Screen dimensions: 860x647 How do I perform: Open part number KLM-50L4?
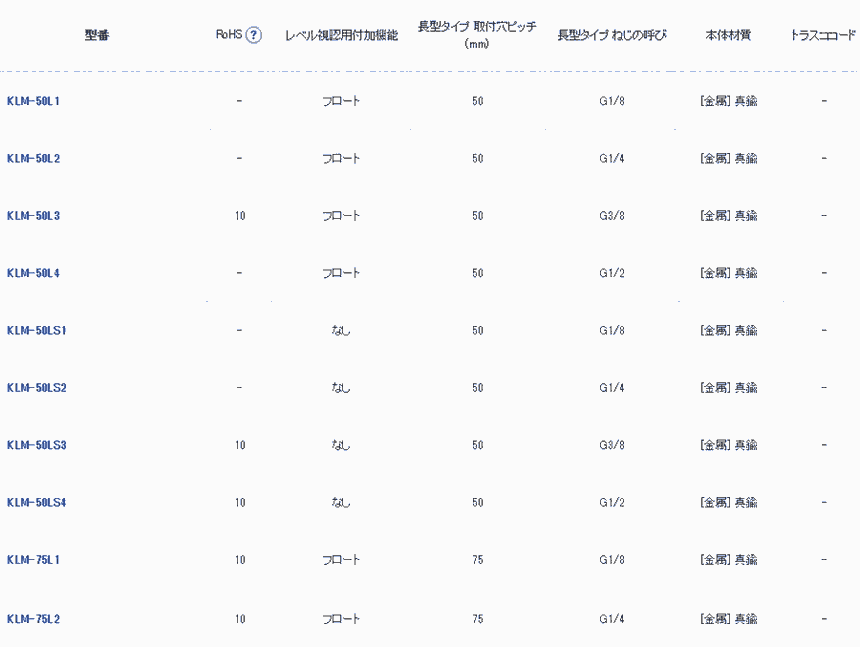pyautogui.click(x=33, y=273)
